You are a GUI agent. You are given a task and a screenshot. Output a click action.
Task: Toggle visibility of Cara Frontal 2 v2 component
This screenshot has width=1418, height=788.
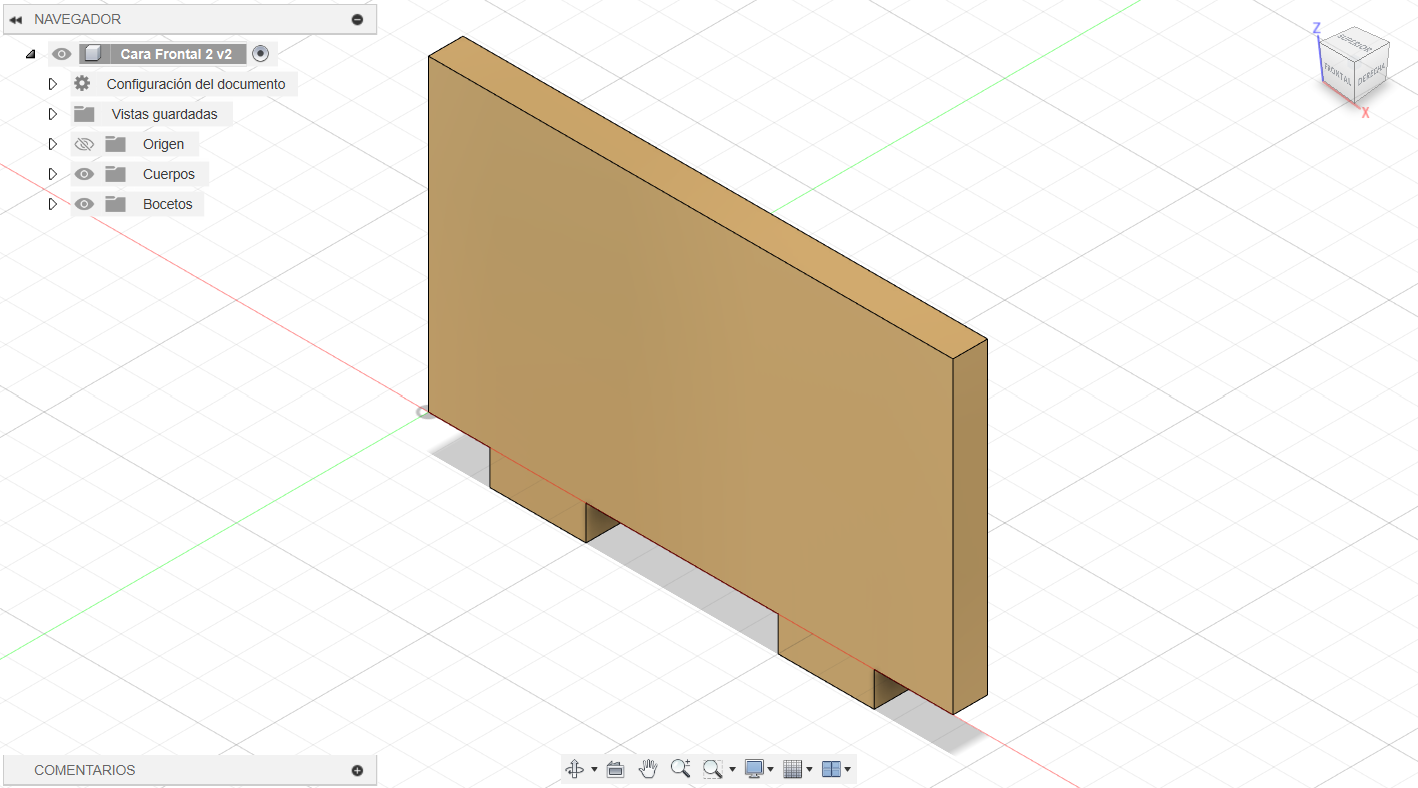[x=62, y=54]
